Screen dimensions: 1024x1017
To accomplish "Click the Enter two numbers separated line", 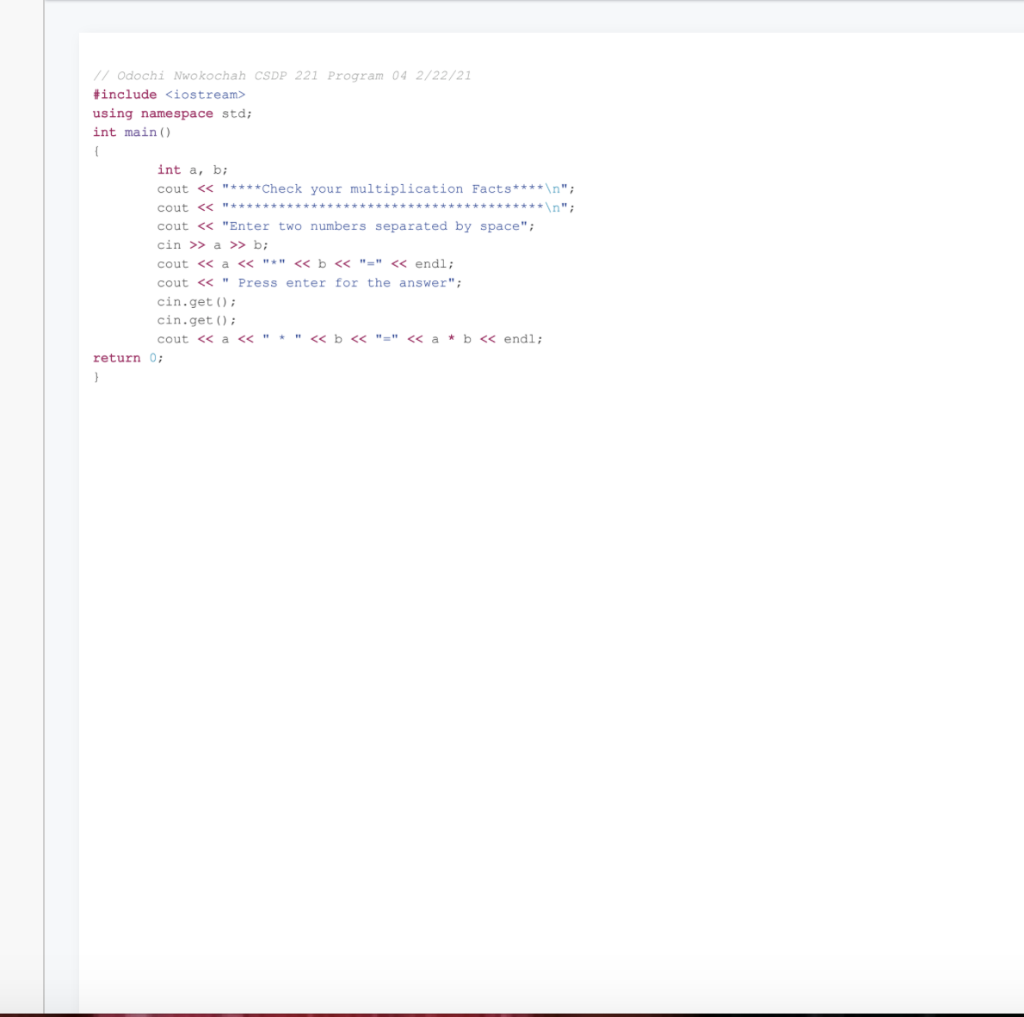I will 345,226.
